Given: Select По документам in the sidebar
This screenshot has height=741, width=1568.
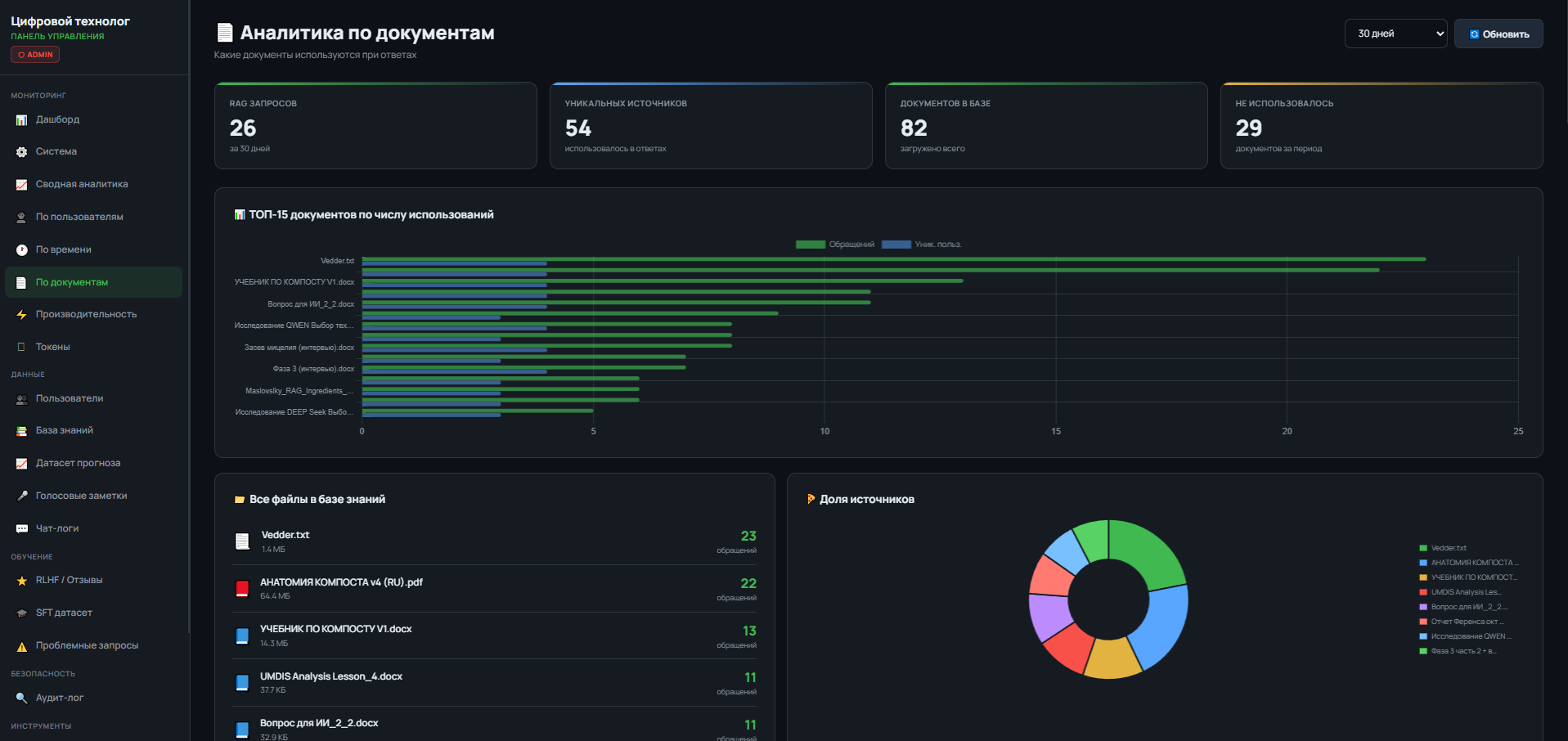Looking at the screenshot, I should [93, 282].
